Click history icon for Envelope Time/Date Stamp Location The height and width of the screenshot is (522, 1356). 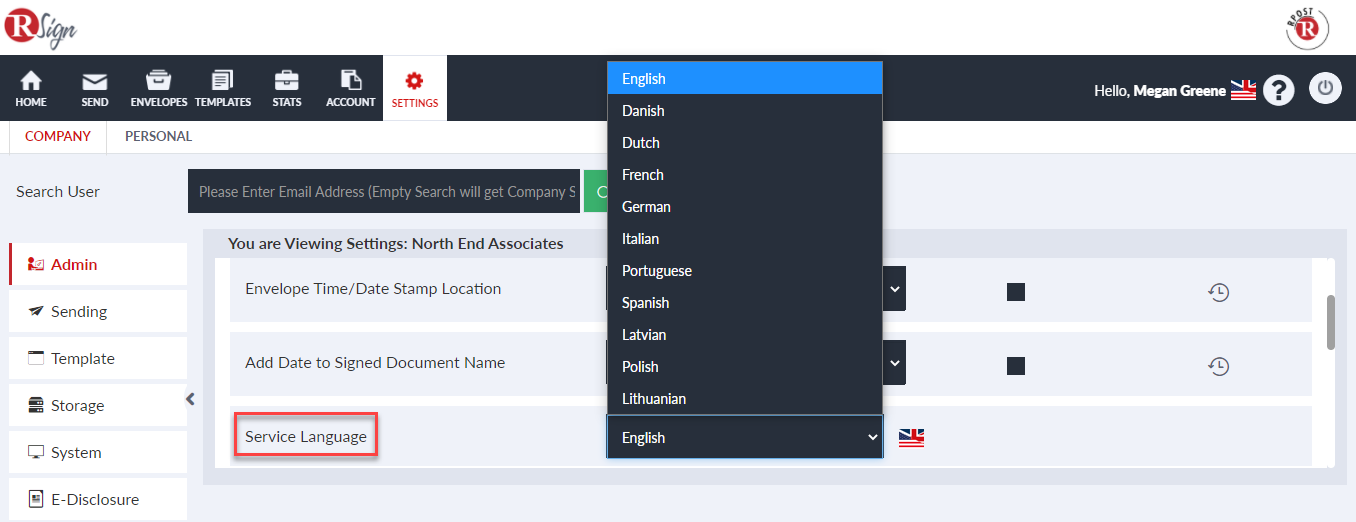coord(1218,292)
